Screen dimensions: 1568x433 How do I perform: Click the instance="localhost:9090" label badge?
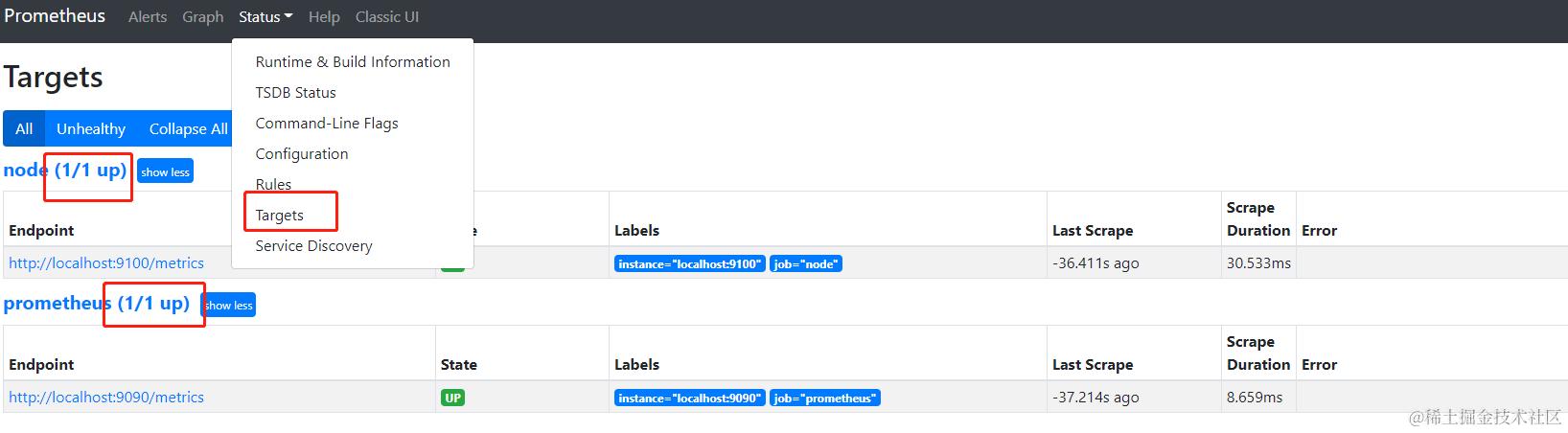pyautogui.click(x=689, y=398)
